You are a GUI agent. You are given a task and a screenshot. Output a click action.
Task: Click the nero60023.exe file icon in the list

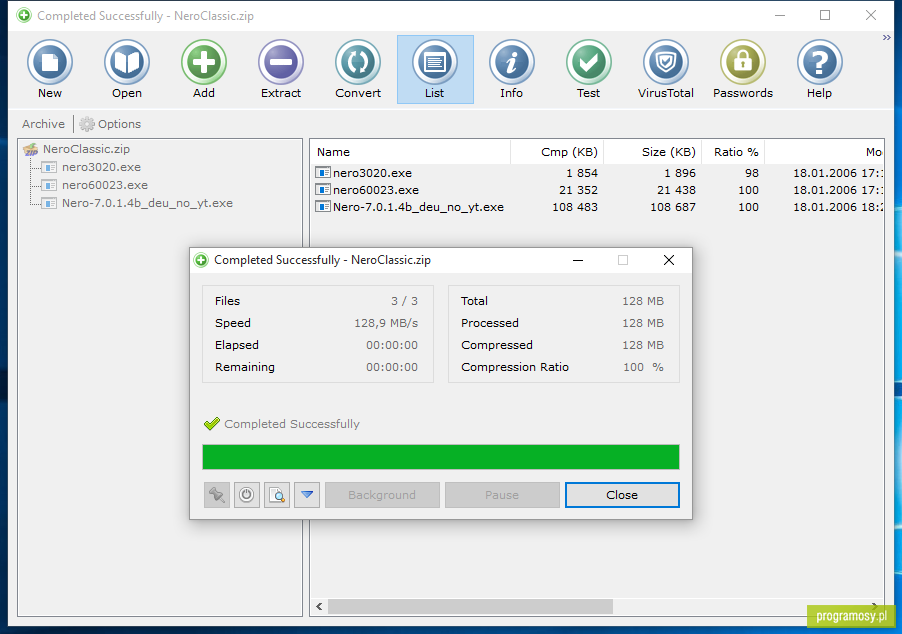pyautogui.click(x=323, y=189)
